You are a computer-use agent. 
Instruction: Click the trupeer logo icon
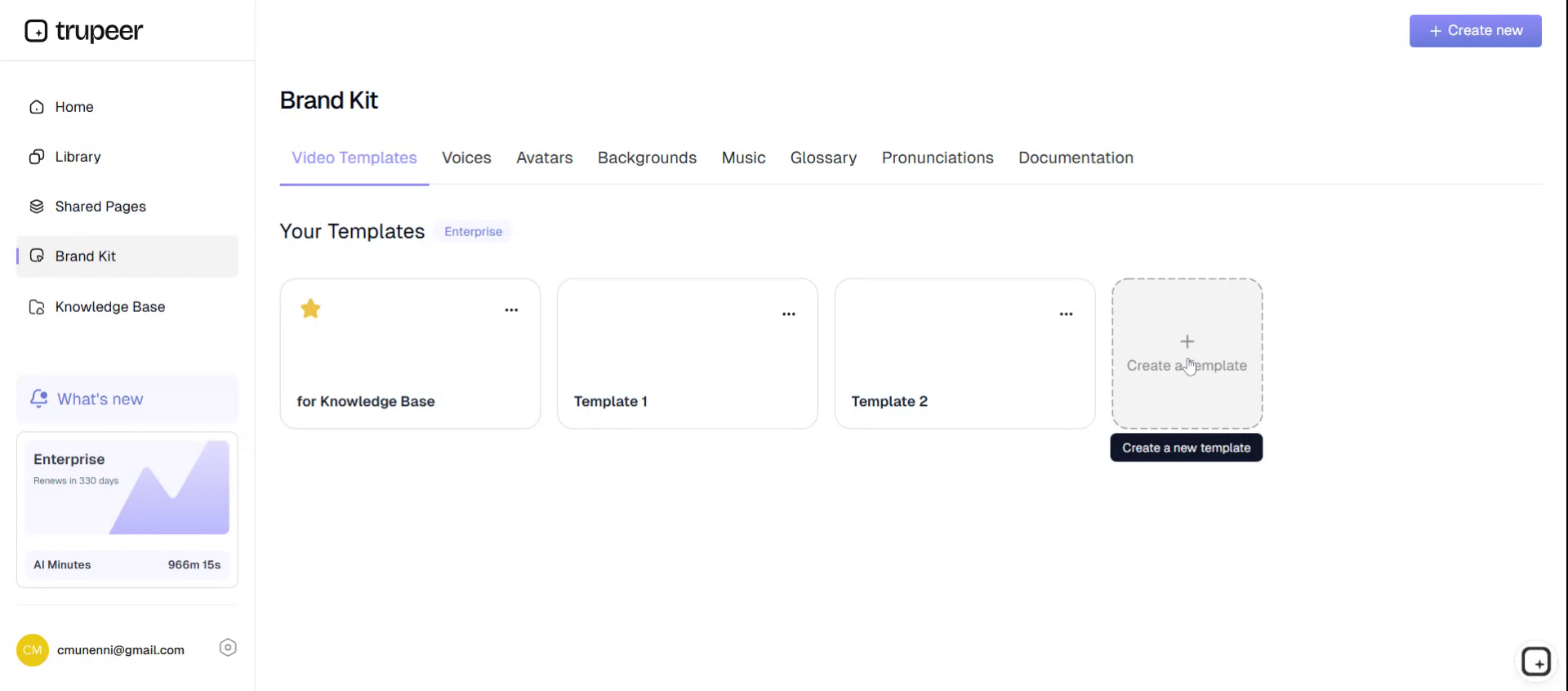pos(36,31)
